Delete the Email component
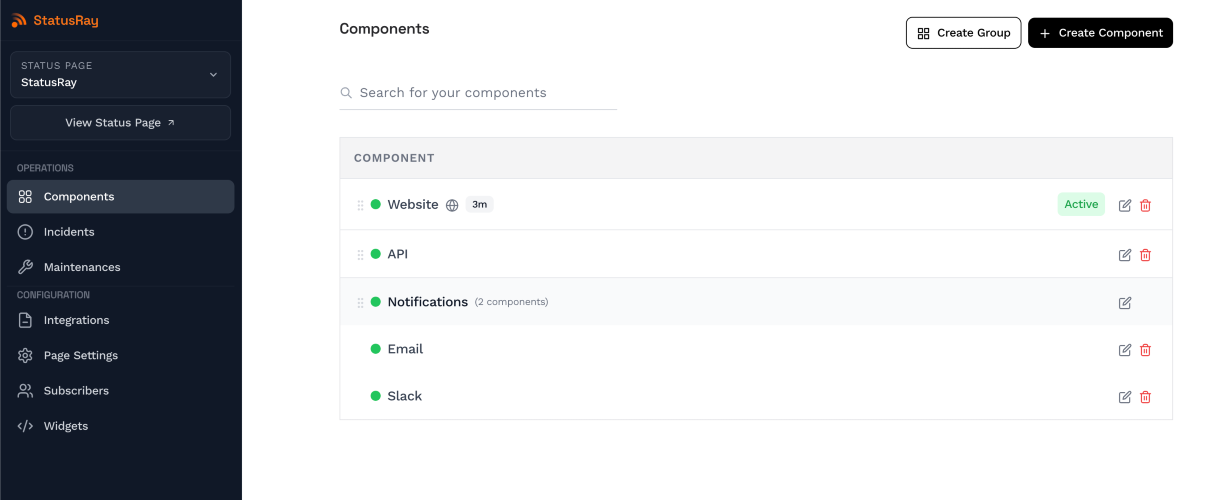Screen dimensions: 1216x500 [x=1146, y=350]
